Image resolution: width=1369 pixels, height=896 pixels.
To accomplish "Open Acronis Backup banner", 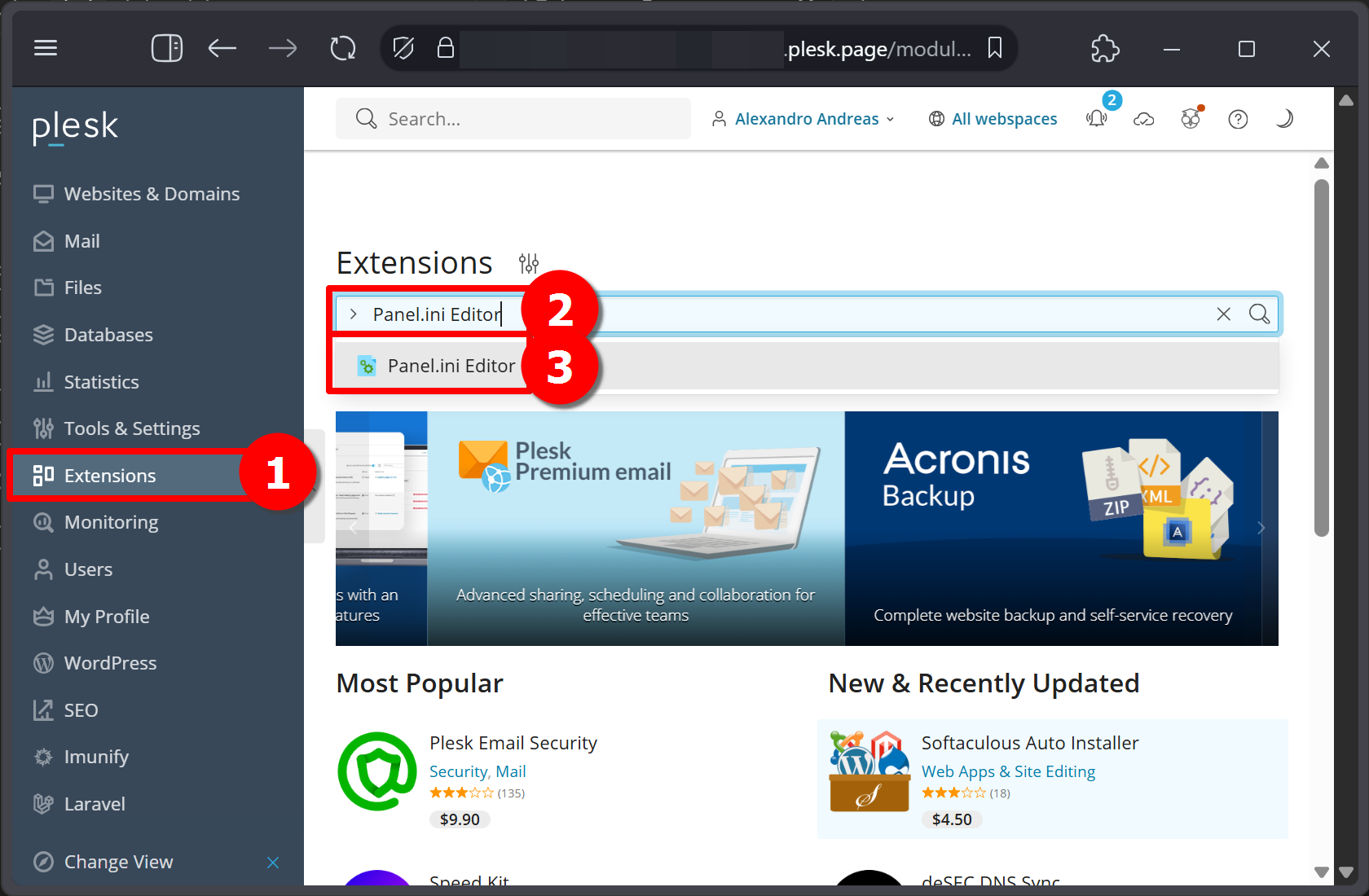I will tap(1053, 529).
